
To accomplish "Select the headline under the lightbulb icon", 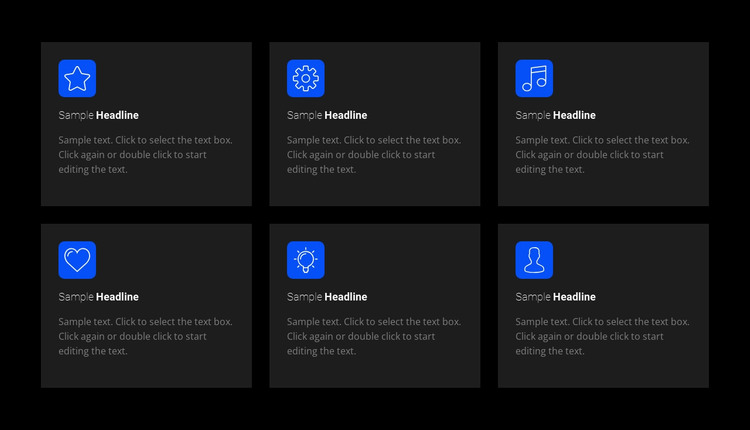I will [327, 297].
